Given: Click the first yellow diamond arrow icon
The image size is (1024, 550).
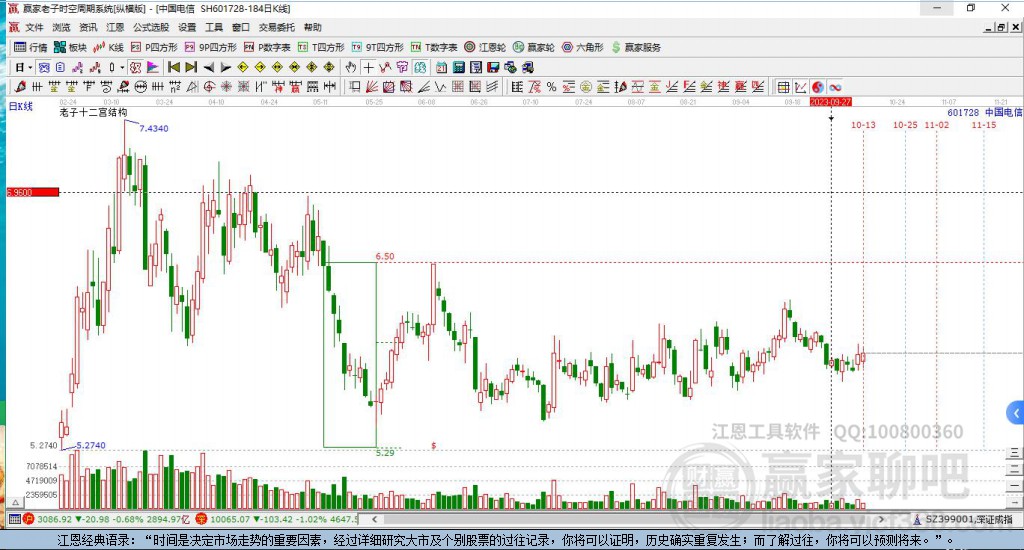Looking at the screenshot, I should coord(242,67).
